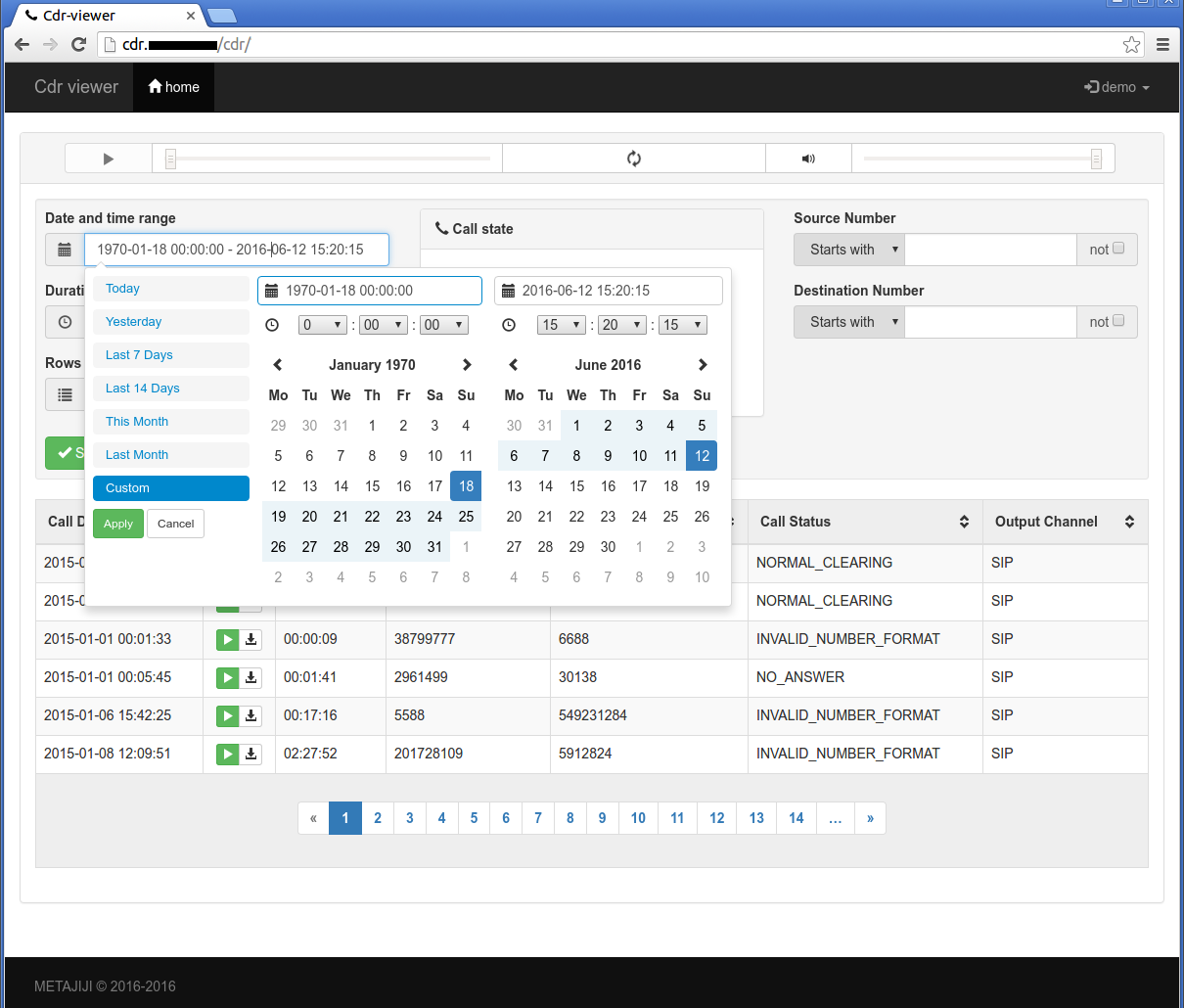
Task: Go to next month in June 2016 calendar
Action: pos(703,365)
